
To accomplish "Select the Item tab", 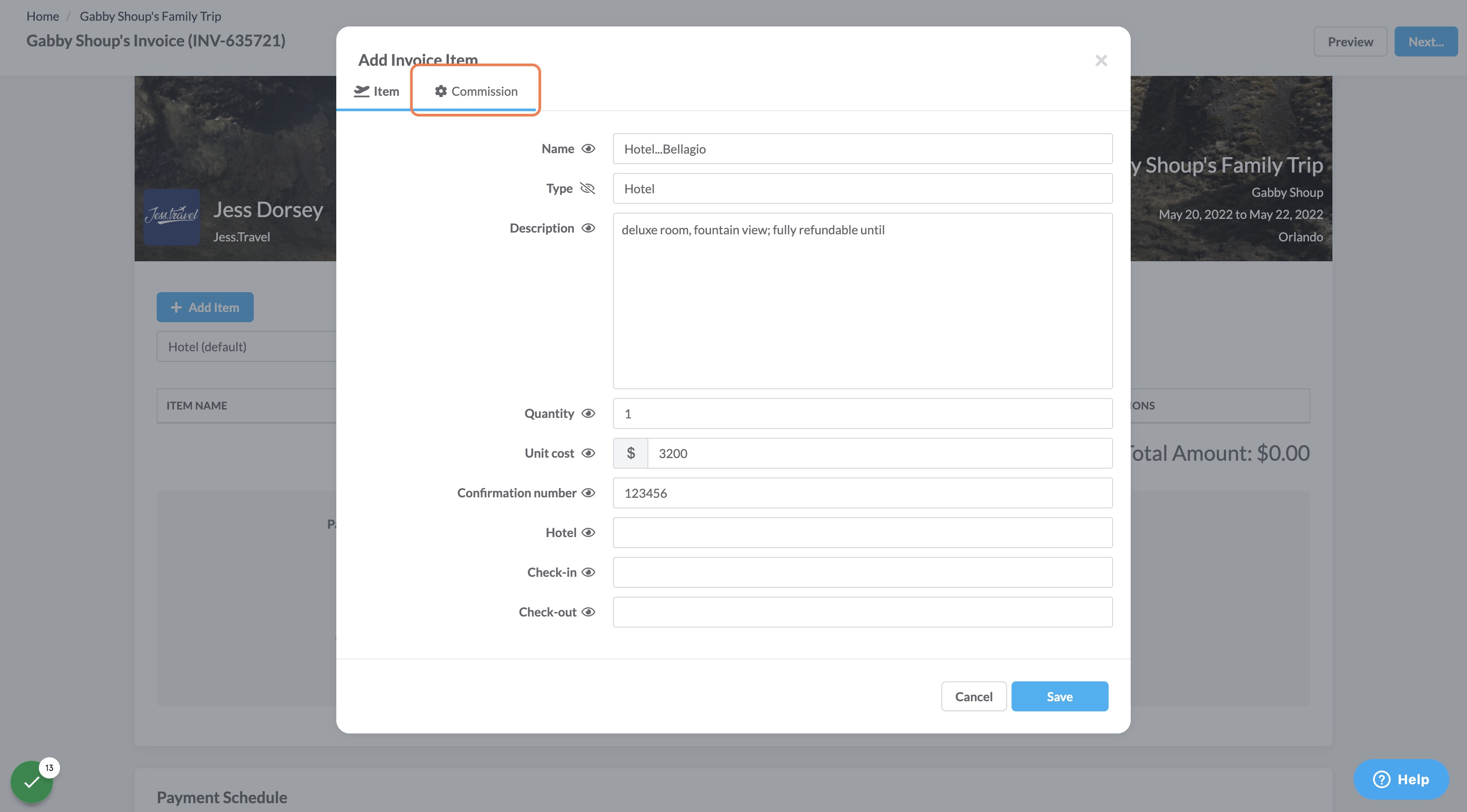I will coord(376,91).
